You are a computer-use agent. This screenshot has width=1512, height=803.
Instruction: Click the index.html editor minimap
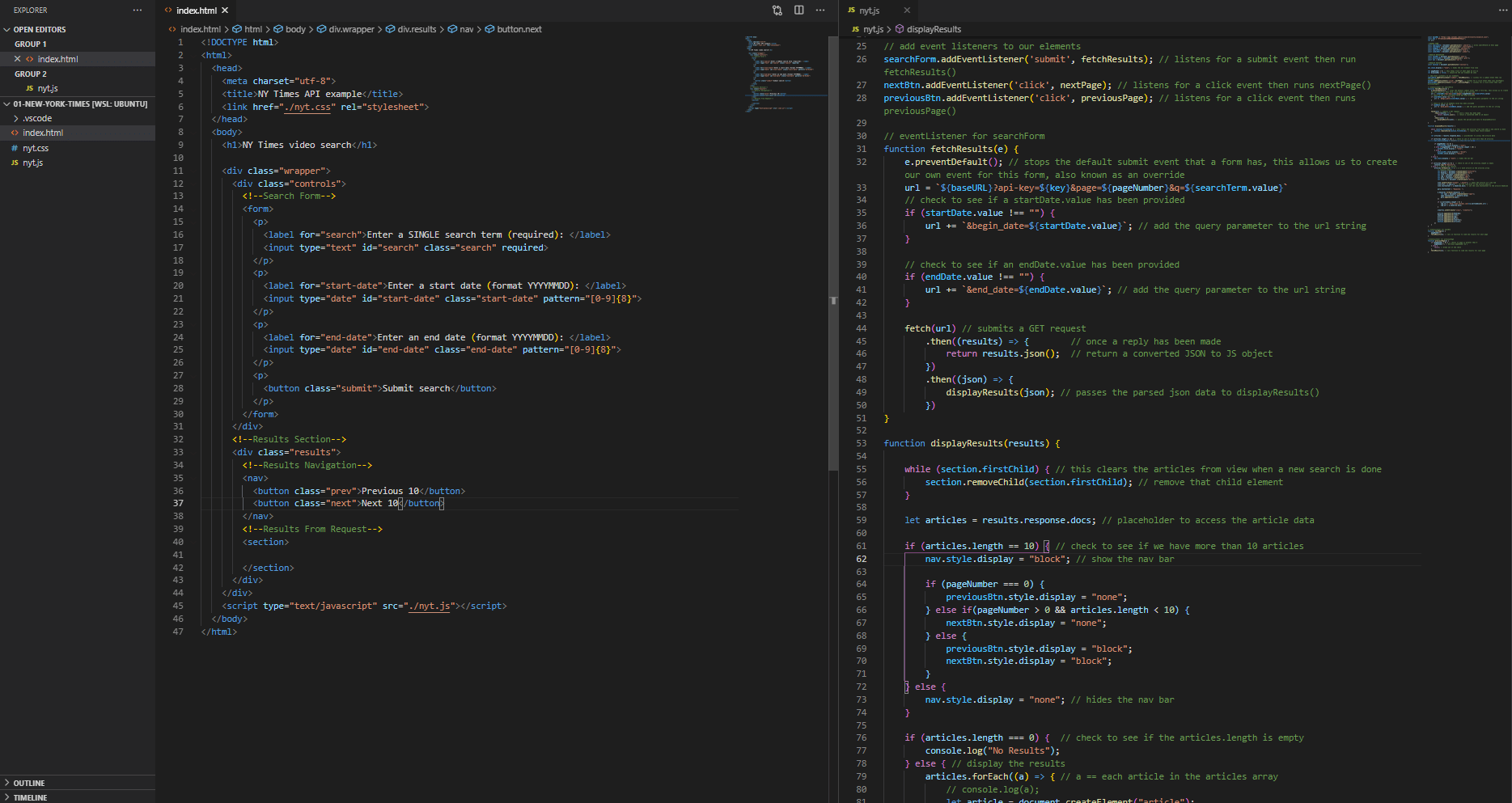[786, 74]
